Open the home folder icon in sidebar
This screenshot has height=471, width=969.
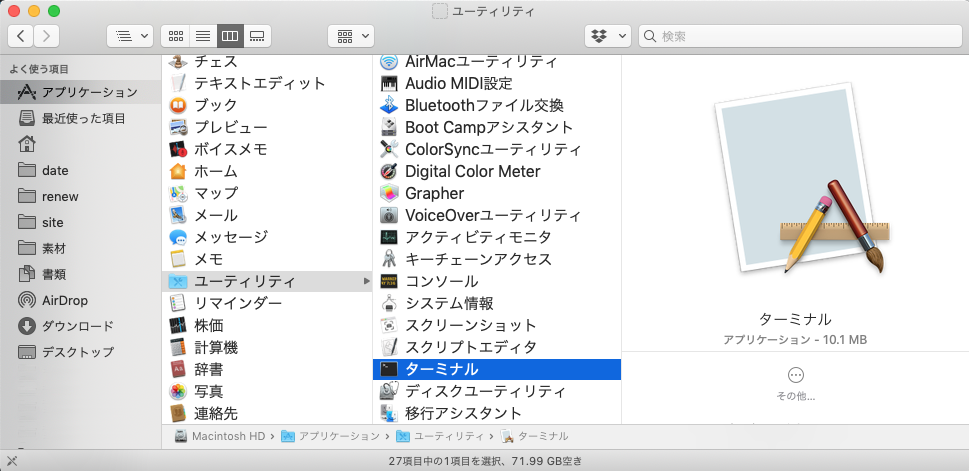27,145
